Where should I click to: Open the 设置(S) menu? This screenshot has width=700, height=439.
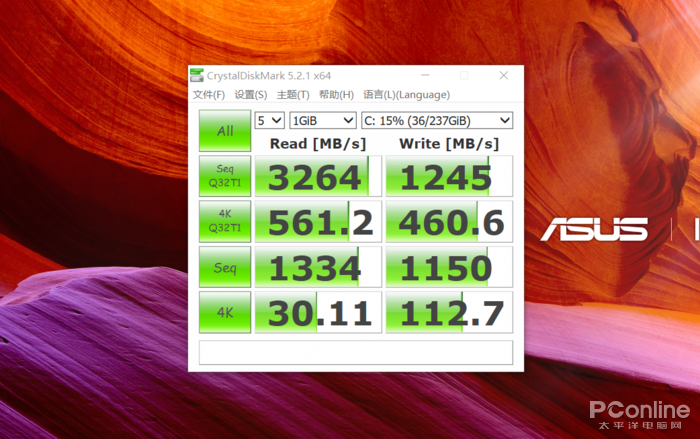[250, 95]
